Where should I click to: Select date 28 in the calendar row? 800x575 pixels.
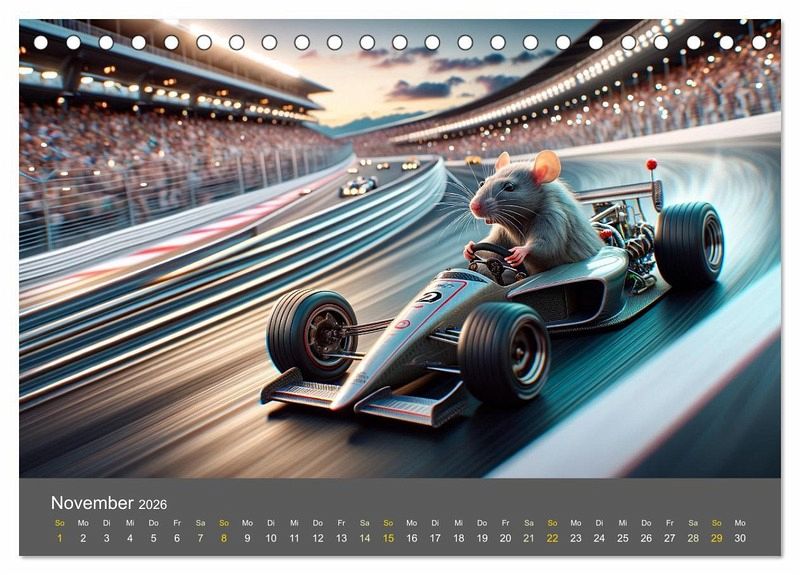[693, 538]
